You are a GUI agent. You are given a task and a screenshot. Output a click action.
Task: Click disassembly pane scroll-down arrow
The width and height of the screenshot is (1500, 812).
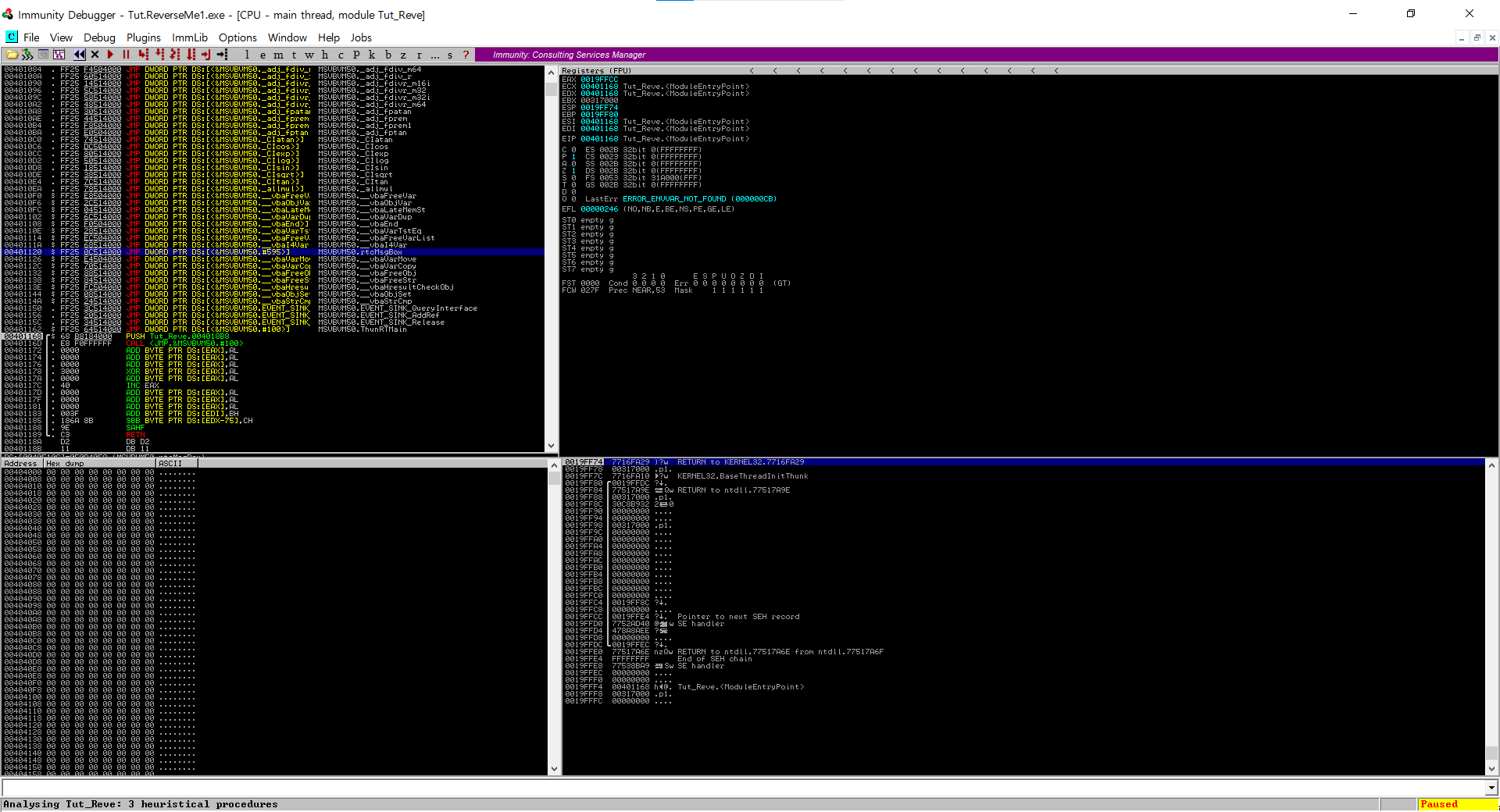pos(552,446)
